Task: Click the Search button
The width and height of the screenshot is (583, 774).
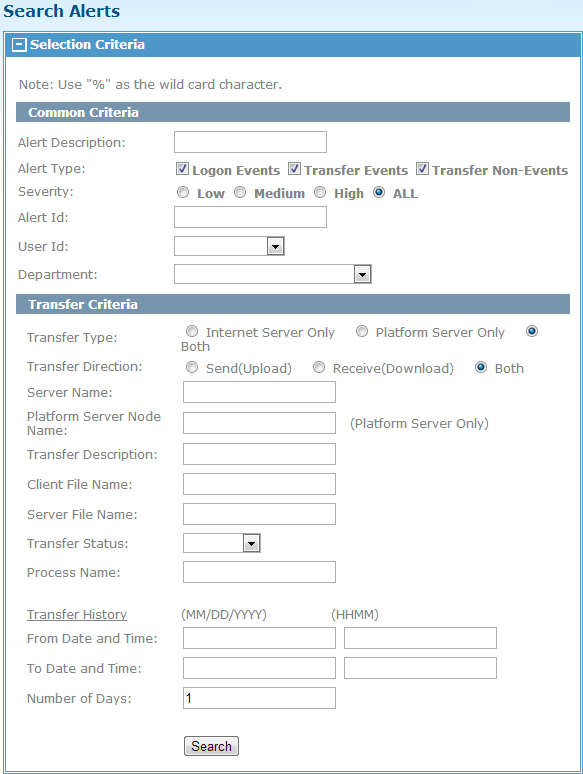Action: [x=211, y=746]
